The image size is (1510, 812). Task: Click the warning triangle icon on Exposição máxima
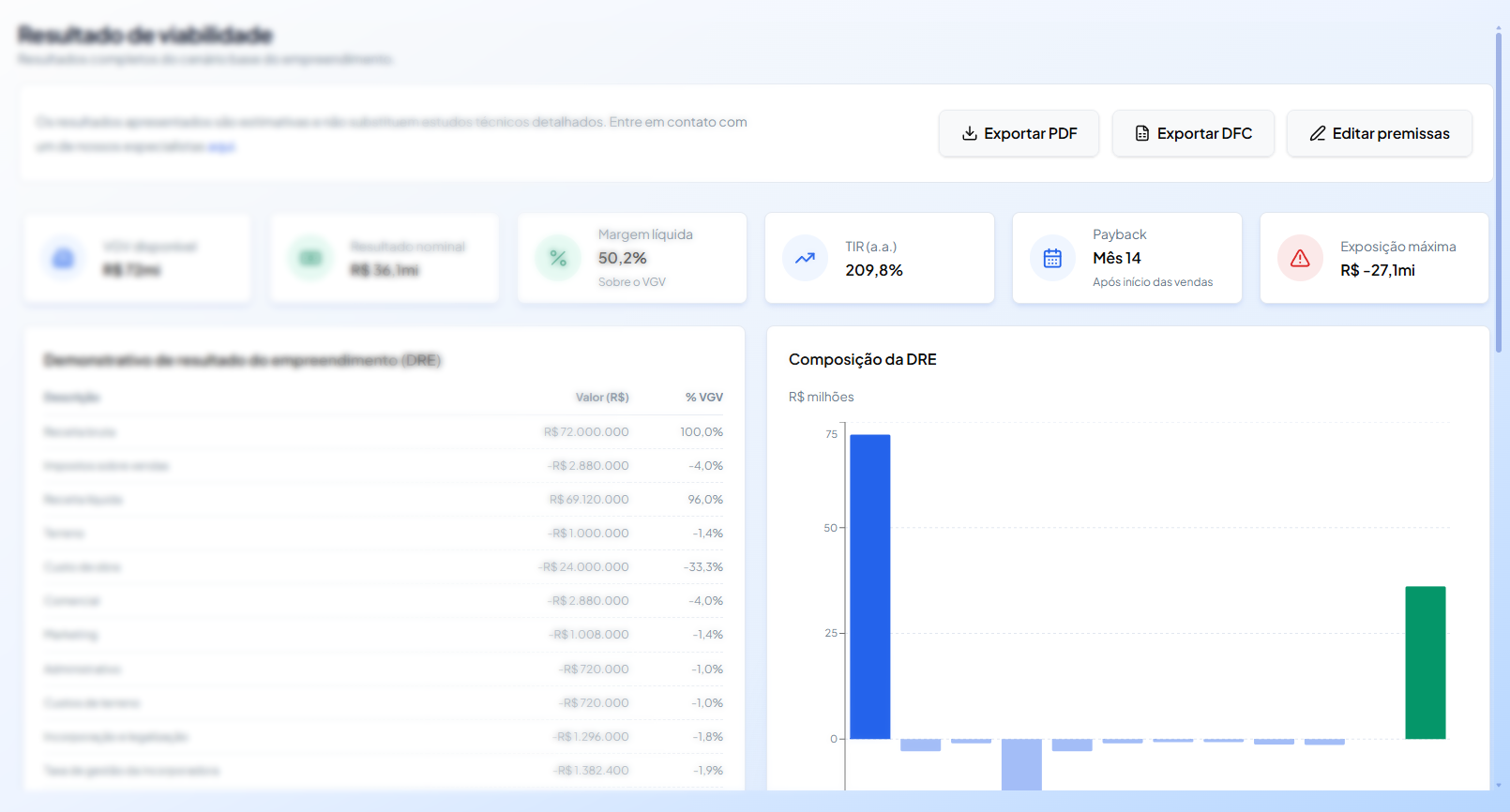(x=1300, y=258)
